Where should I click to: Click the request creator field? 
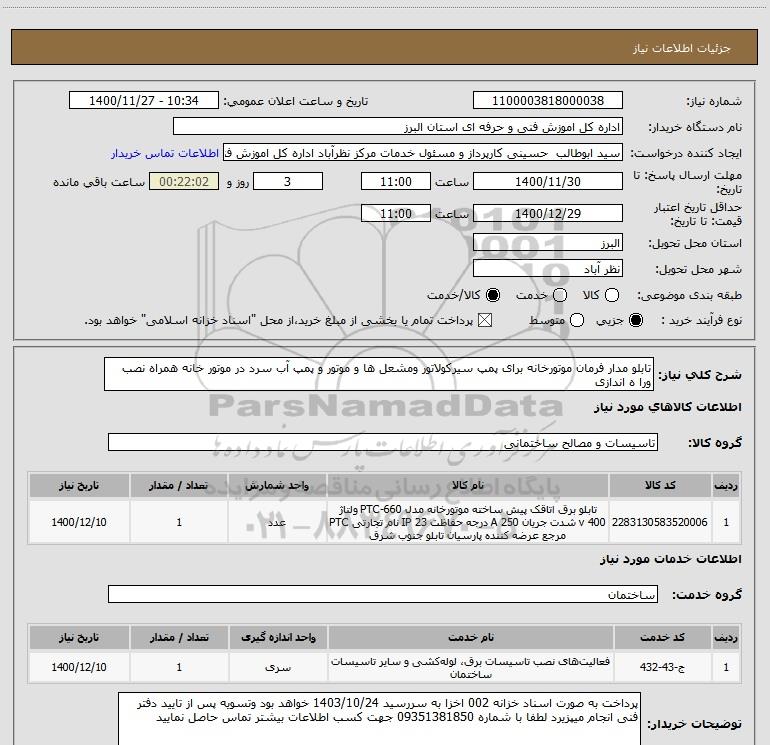(x=423, y=152)
